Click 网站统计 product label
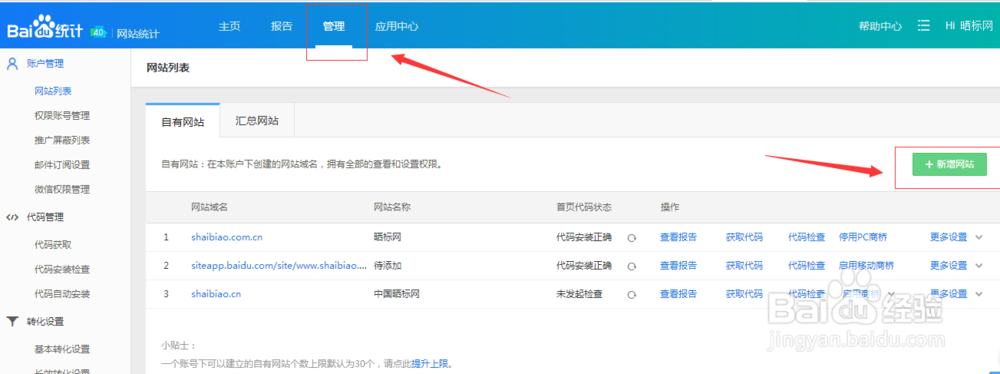Screen dimensions: 1000x374 (138, 33)
